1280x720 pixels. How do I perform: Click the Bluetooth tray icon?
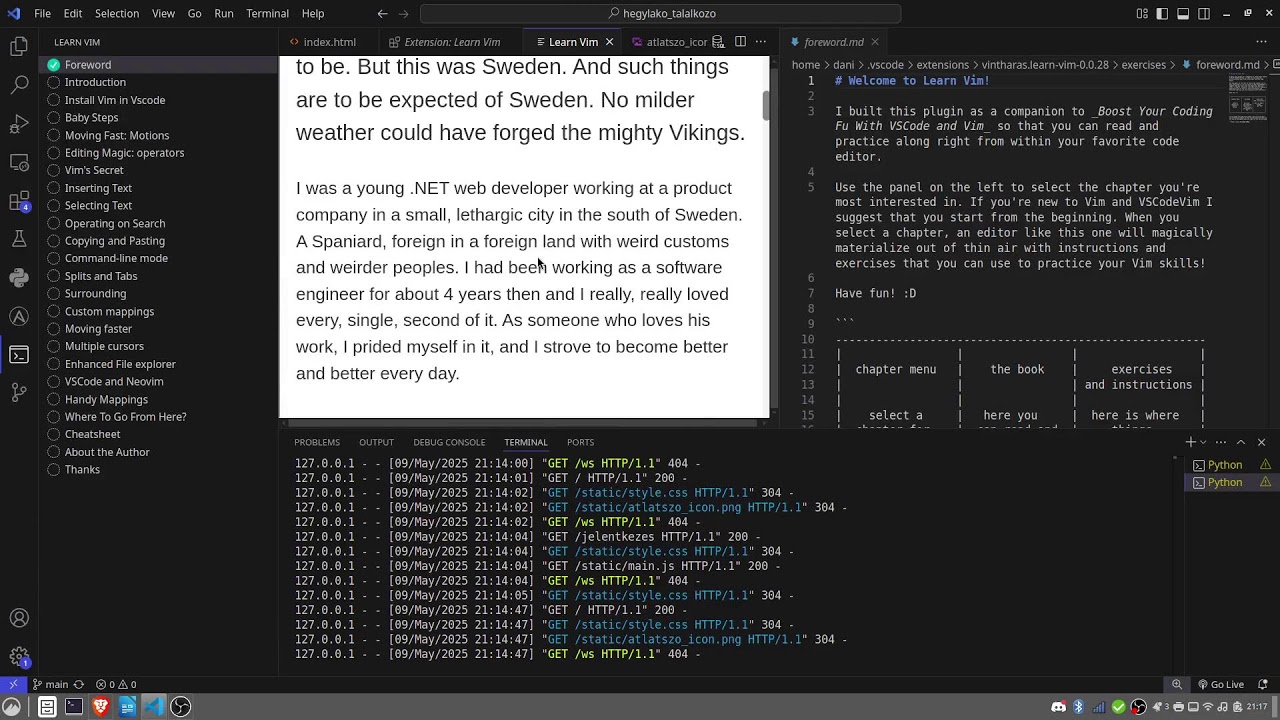1078,707
